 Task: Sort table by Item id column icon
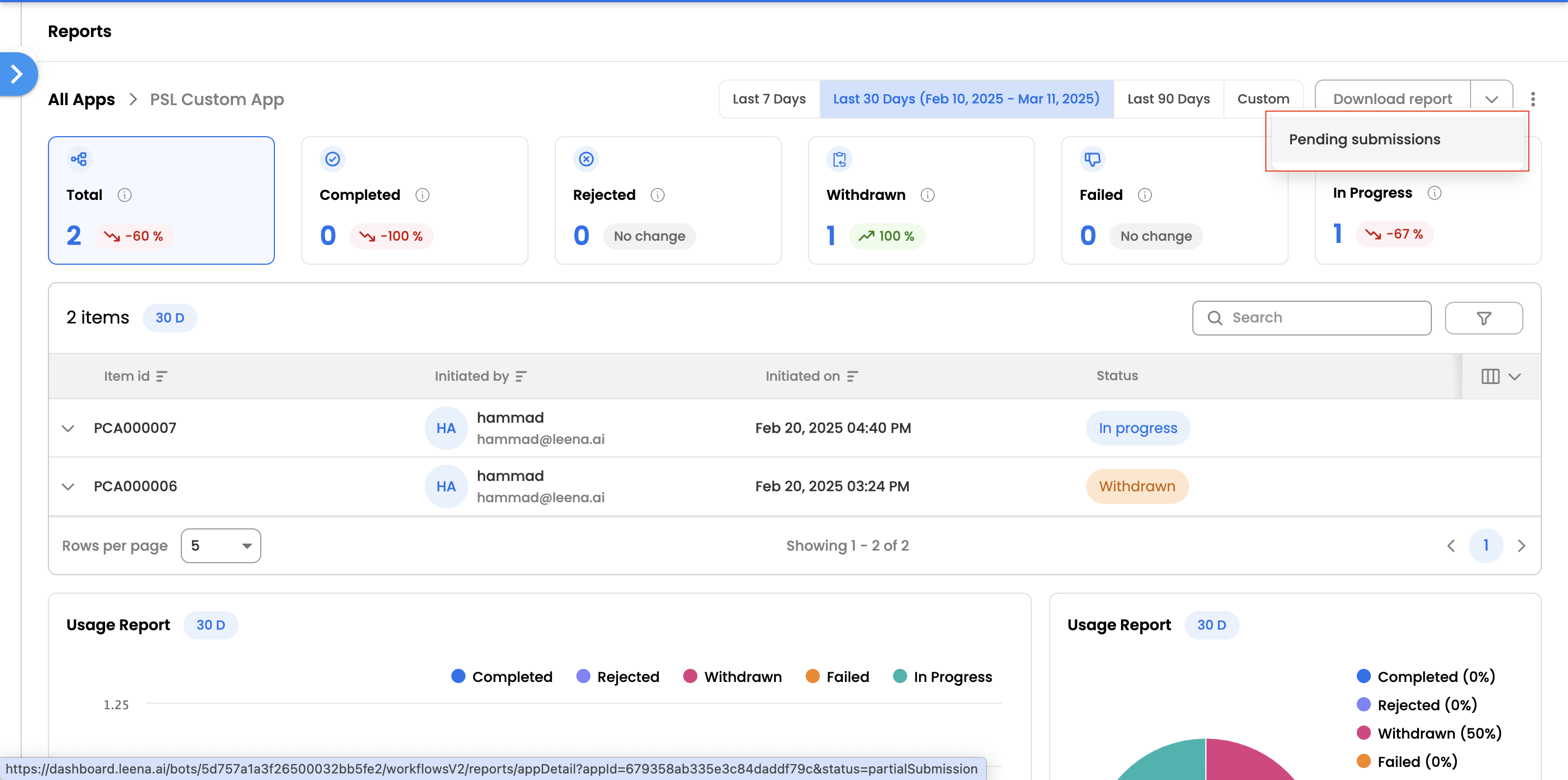pyautogui.click(x=161, y=376)
